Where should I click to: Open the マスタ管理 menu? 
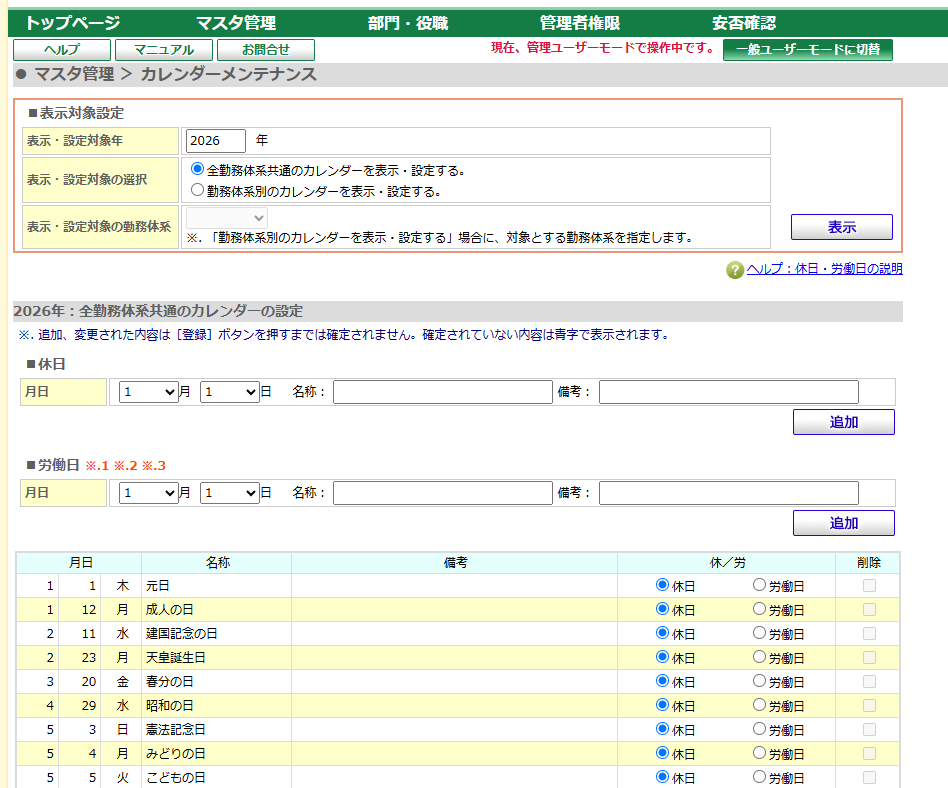(236, 23)
